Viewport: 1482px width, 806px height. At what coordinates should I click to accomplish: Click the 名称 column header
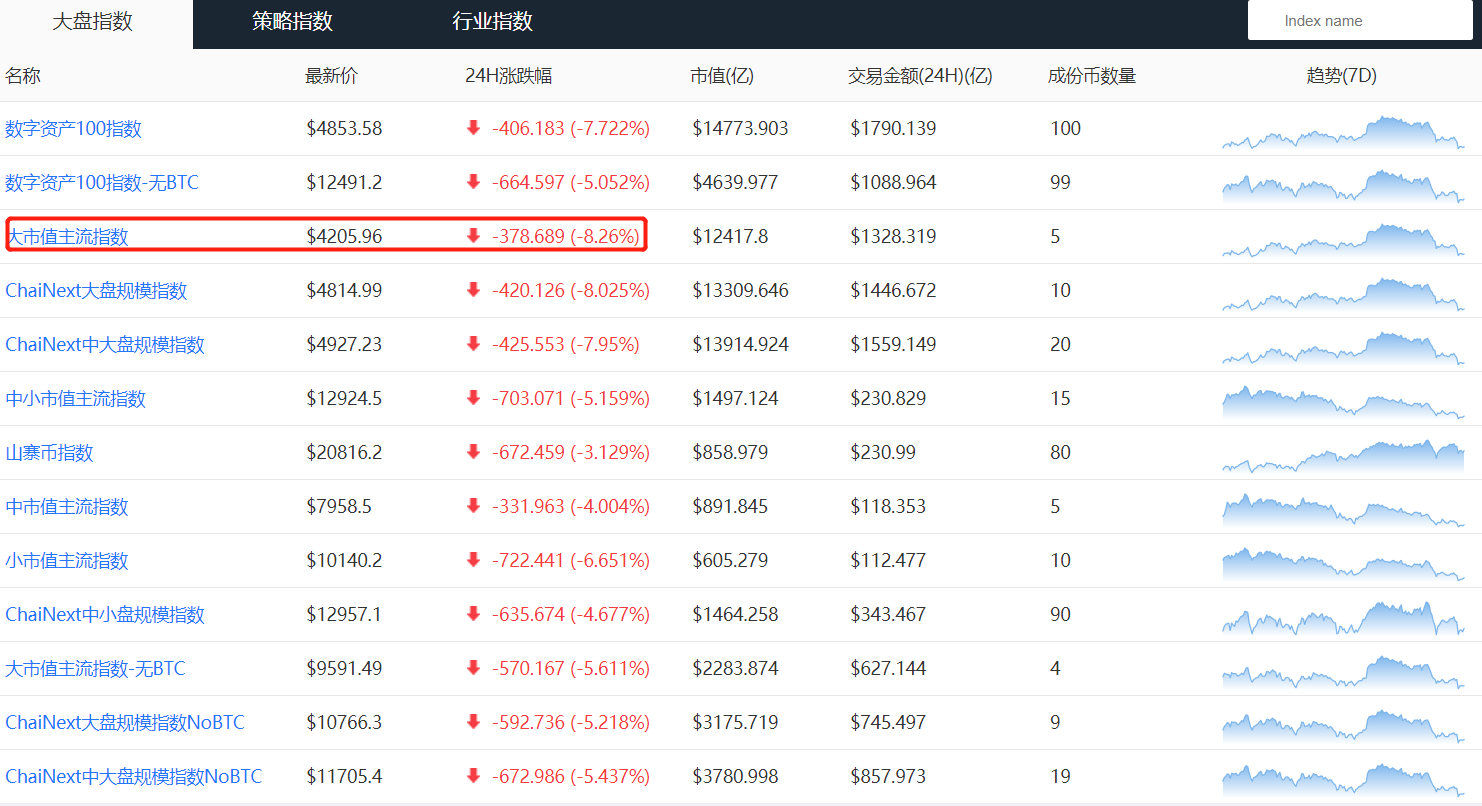coord(23,76)
